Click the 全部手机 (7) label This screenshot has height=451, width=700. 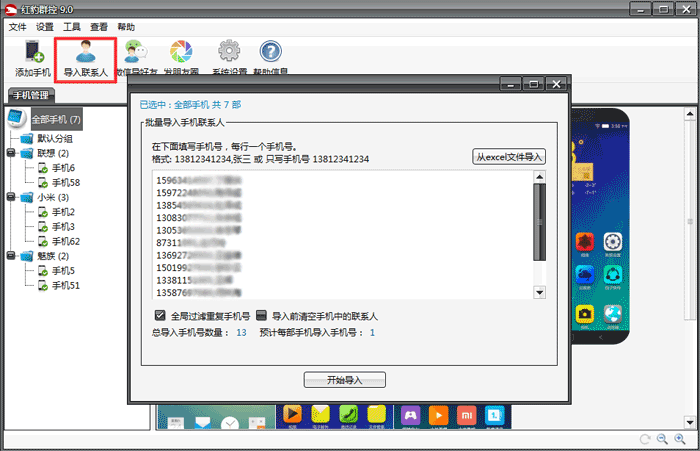56,119
